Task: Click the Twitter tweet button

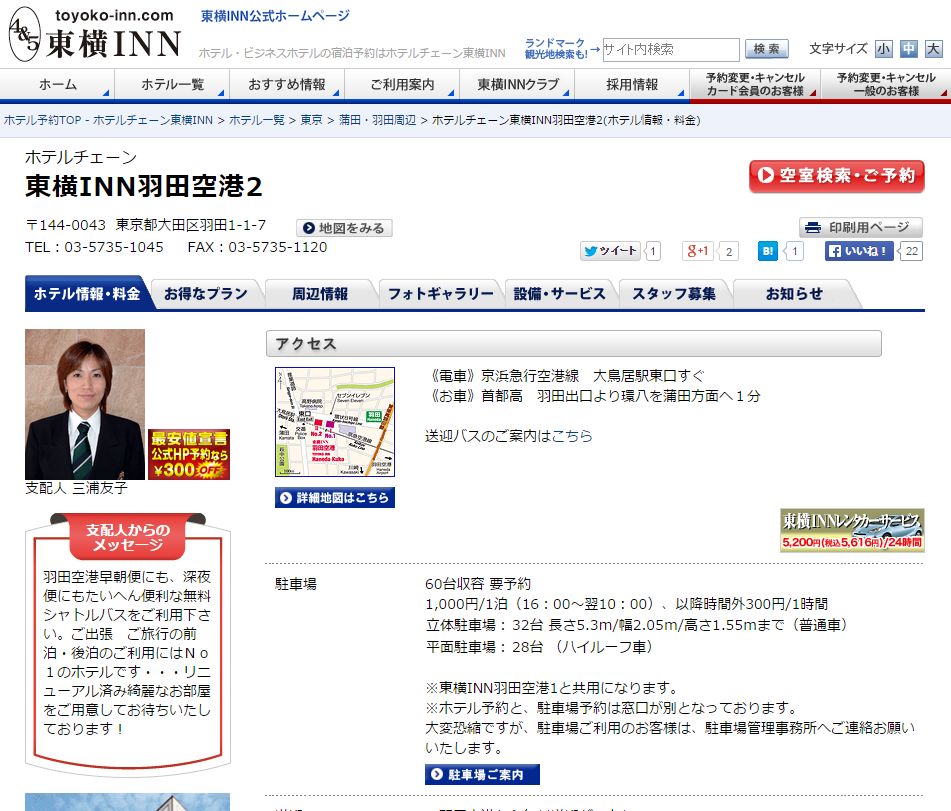Action: click(610, 251)
